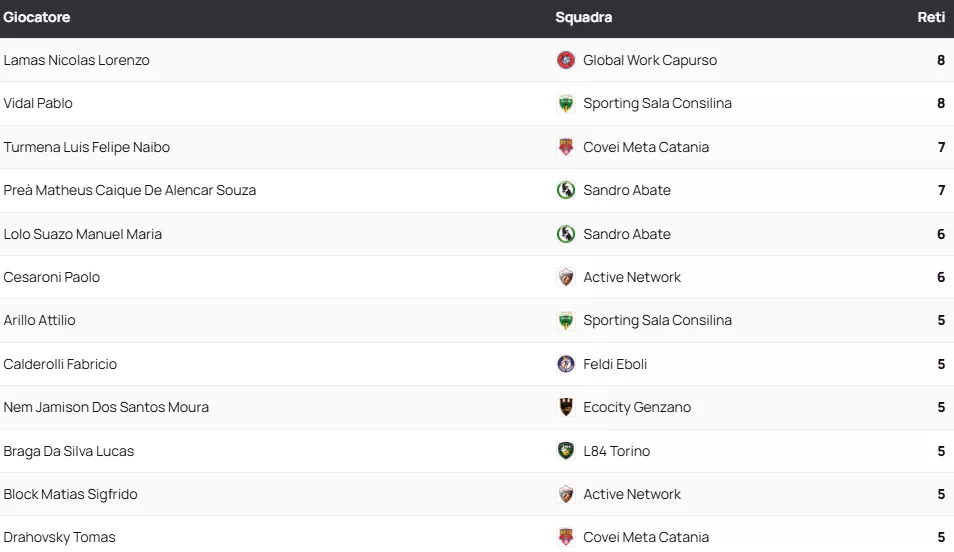Click the Global Work Capurso team logo
This screenshot has height=552, width=954.
click(566, 60)
